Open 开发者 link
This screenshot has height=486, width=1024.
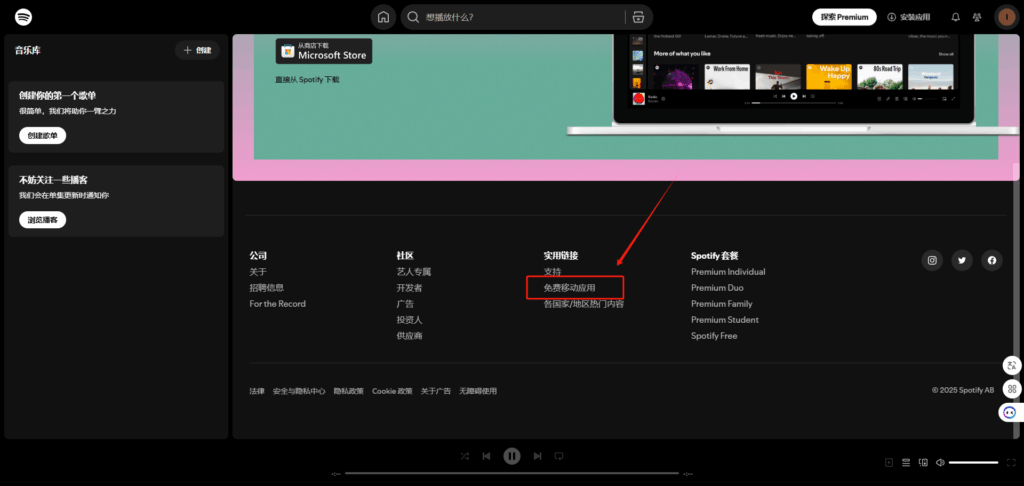tap(409, 288)
